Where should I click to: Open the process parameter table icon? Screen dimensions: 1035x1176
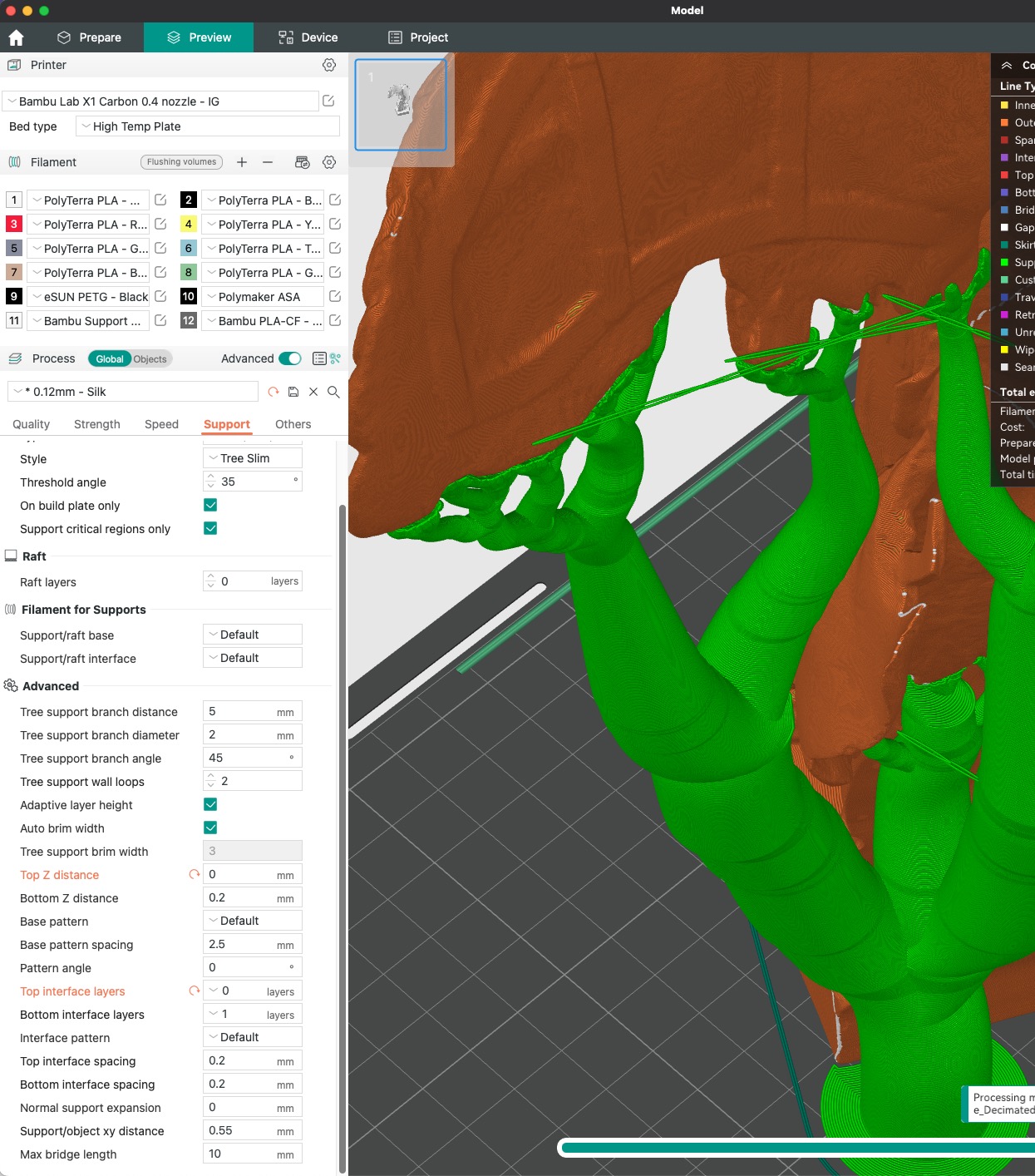pyautogui.click(x=318, y=358)
